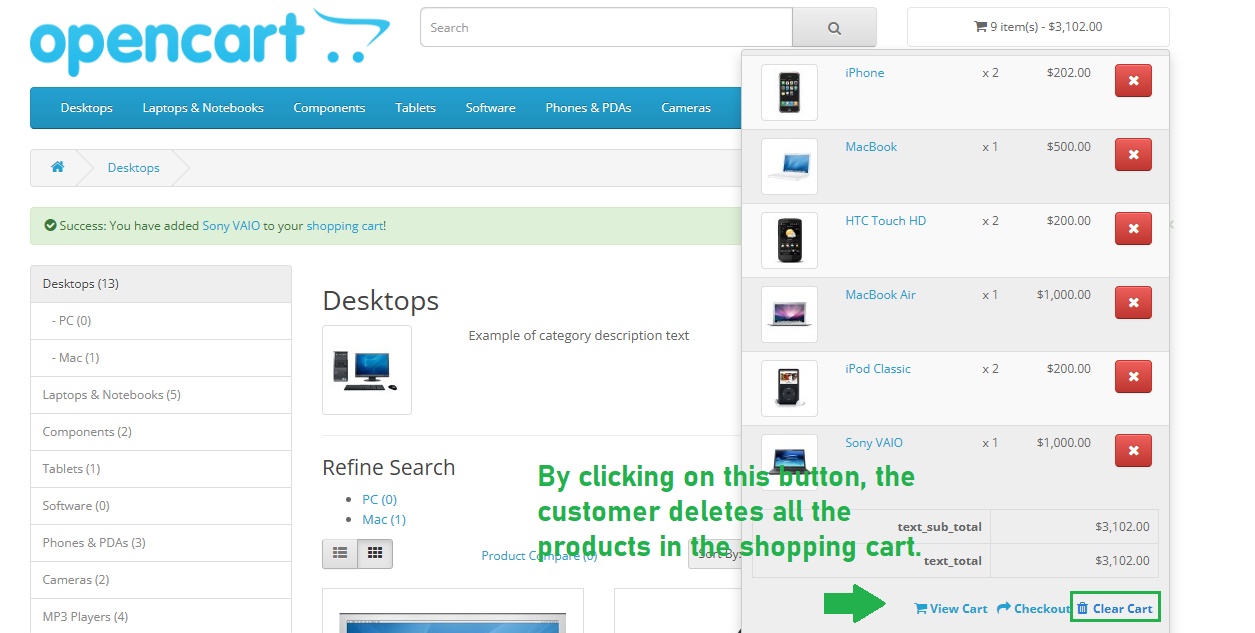Open Laptops & Notebooks menu

203,108
